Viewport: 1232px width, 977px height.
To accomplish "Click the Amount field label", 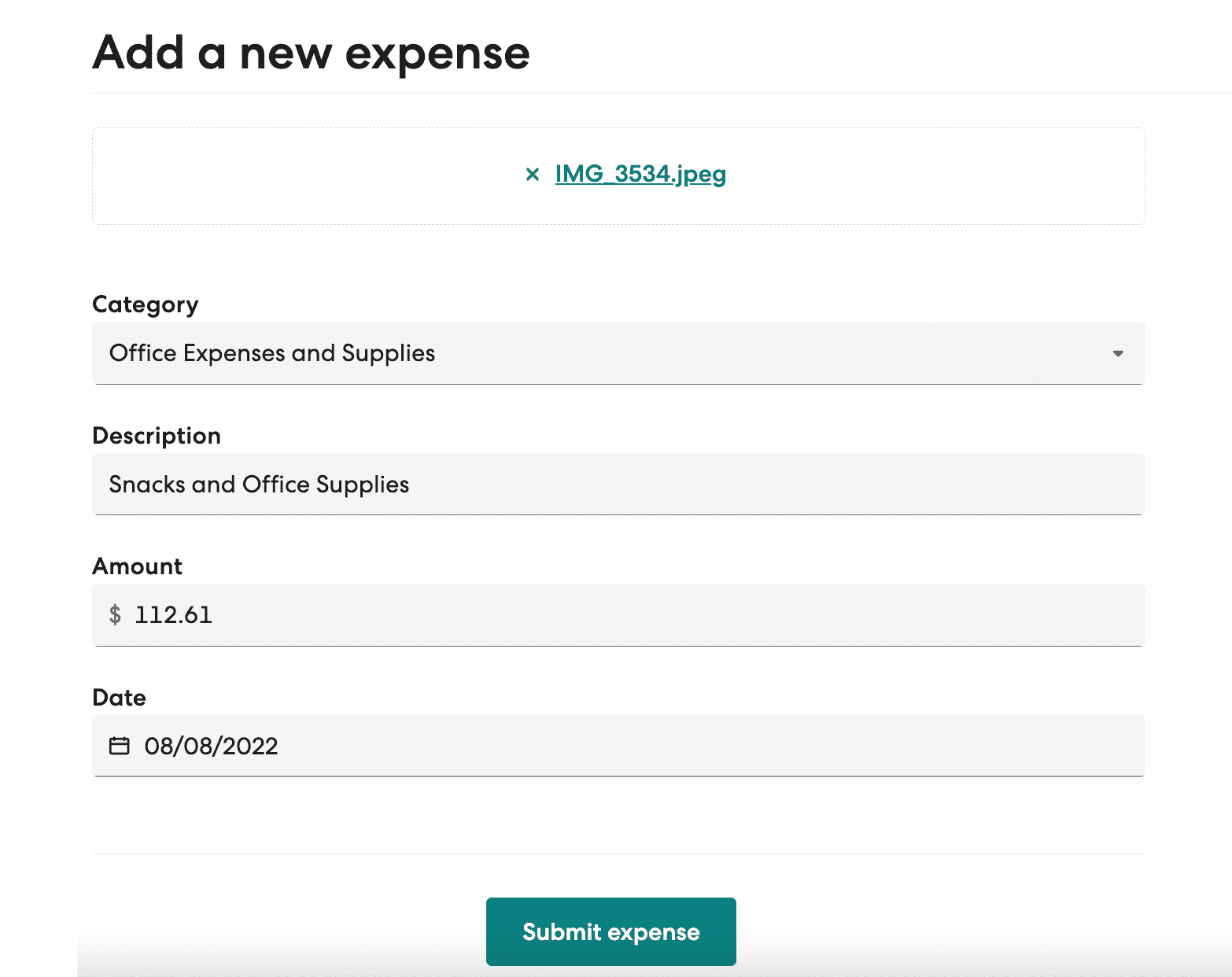I will tap(138, 566).
